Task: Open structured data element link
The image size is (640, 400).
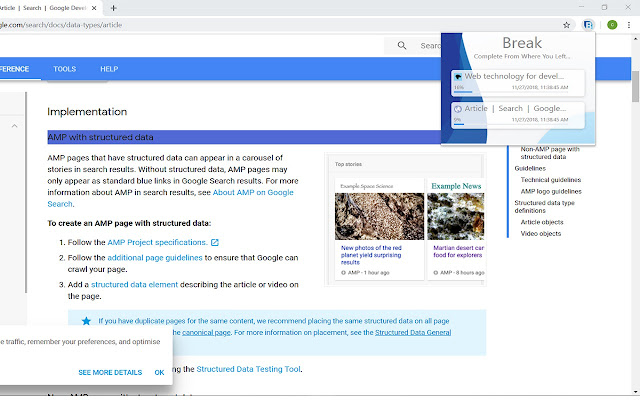Action: (134, 285)
